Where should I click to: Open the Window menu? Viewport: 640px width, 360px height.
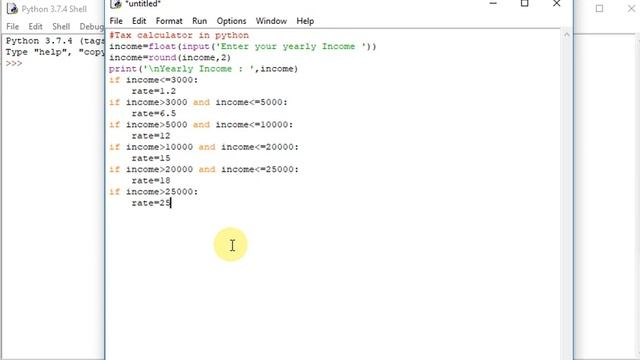point(271,21)
